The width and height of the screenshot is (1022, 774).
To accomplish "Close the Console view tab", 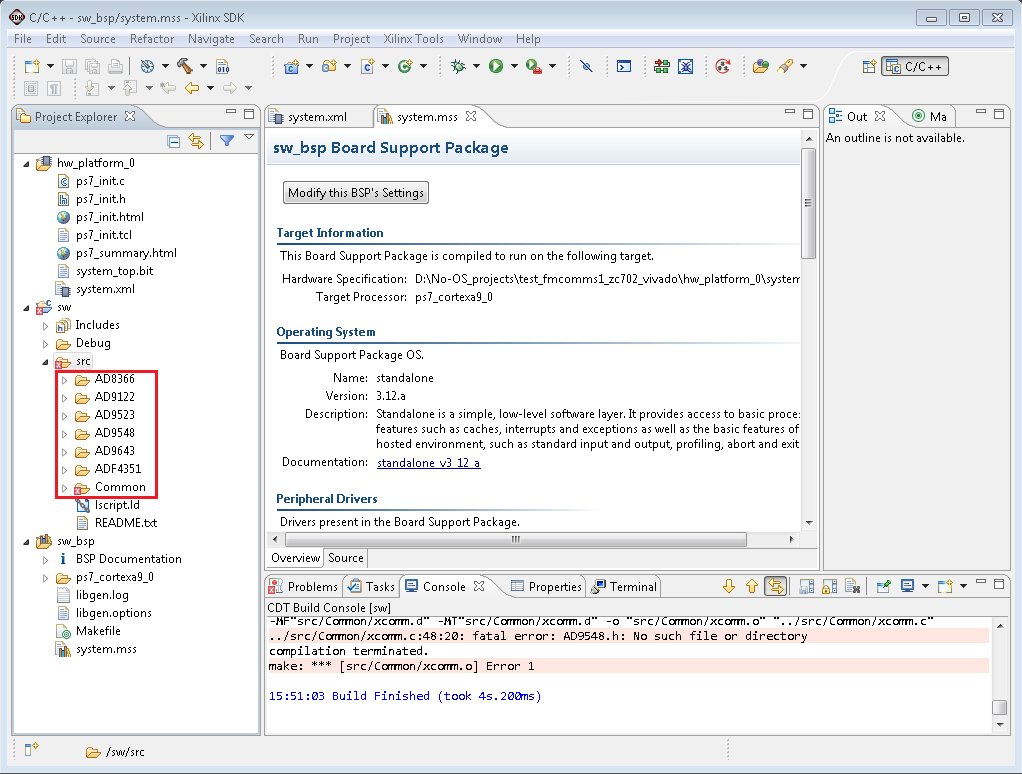I will (479, 586).
